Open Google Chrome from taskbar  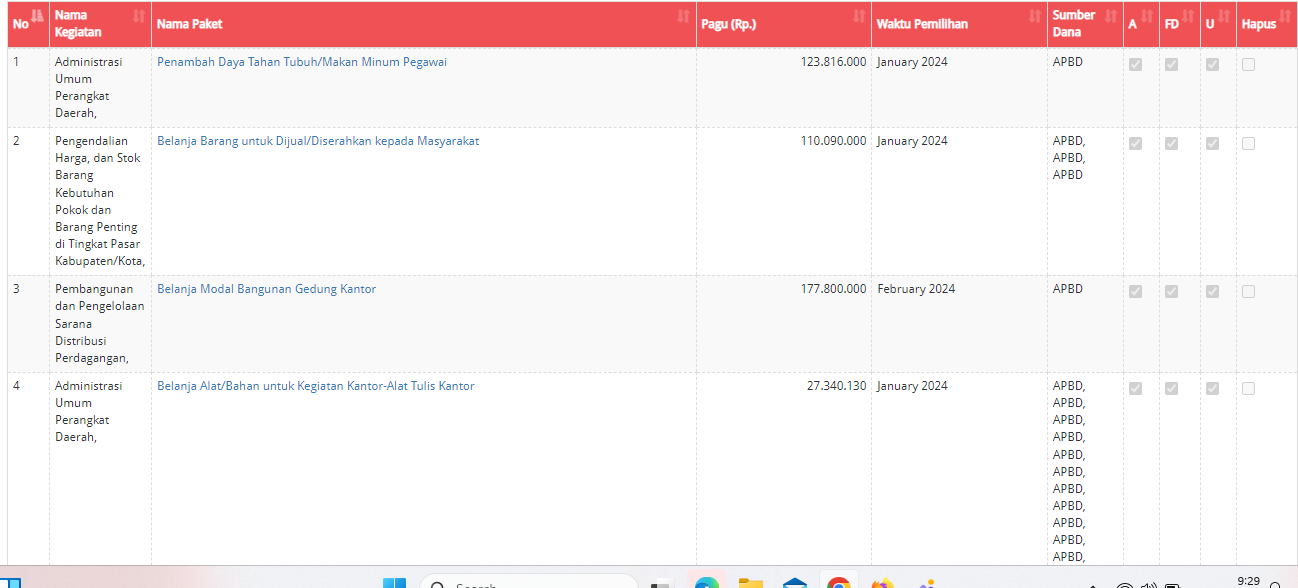point(838,584)
